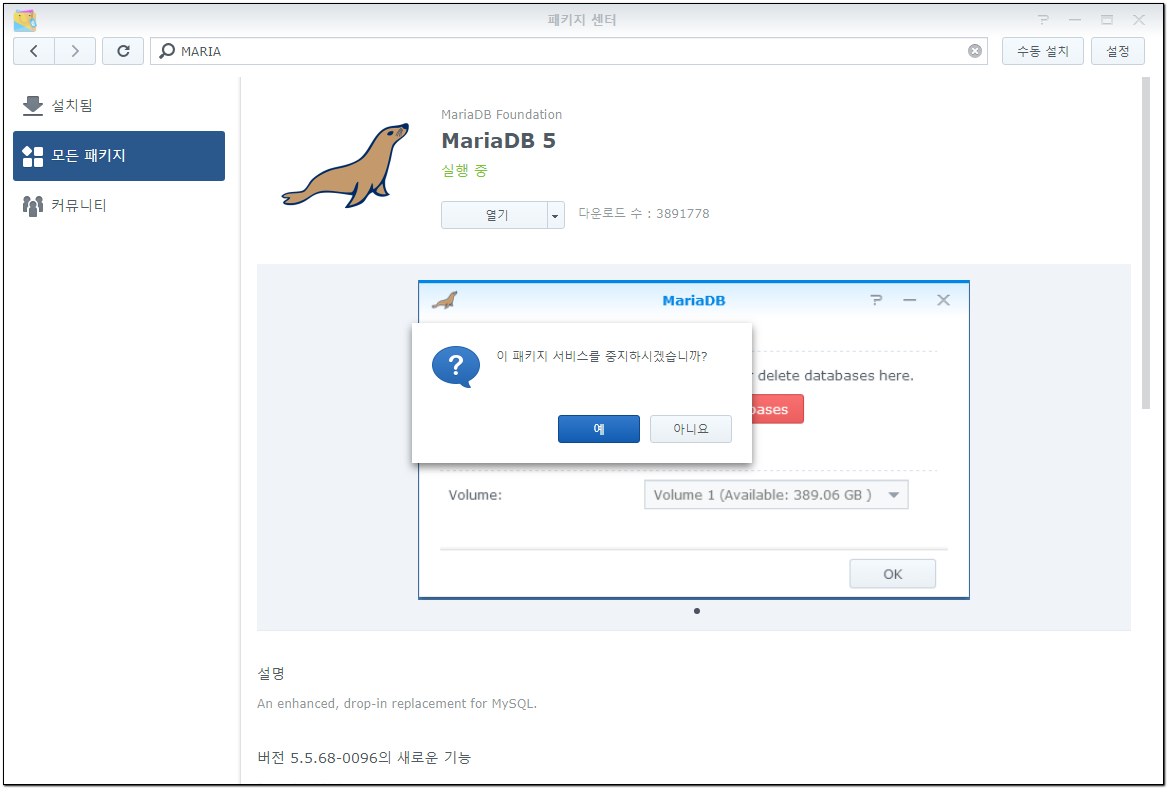Confirm stopping service with 예
The width and height of the screenshot is (1168, 789).
point(598,429)
